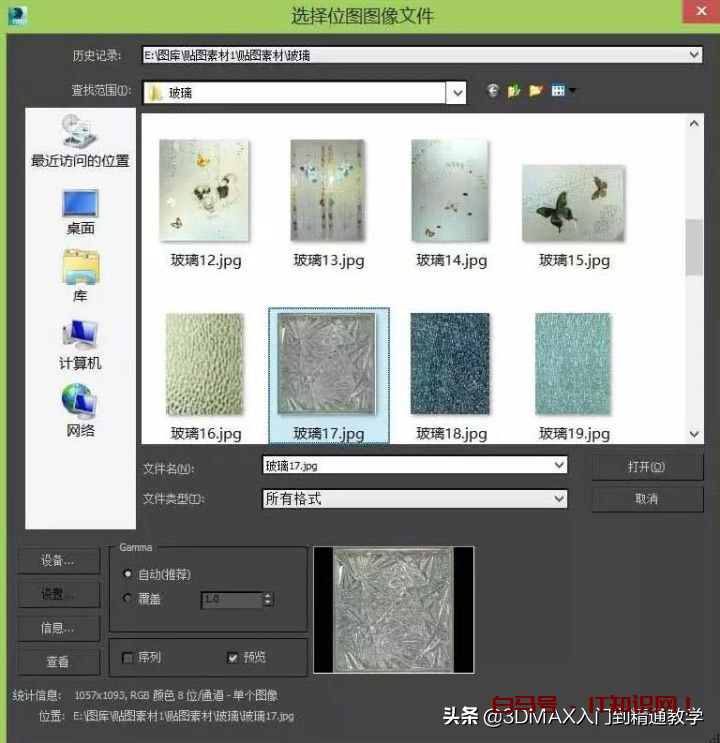The height and width of the screenshot is (743, 720).
Task: Create a new folder with the toolbar icon
Action: coord(536,90)
